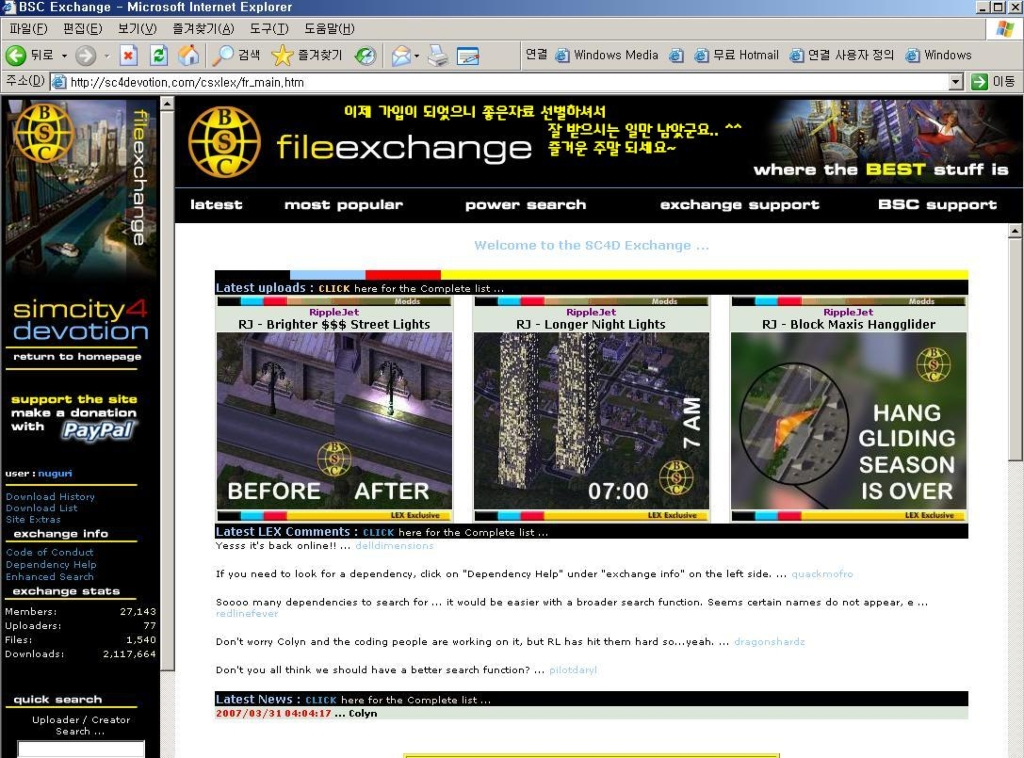The image size is (1024, 758).
Task: Open the exchange support tab
Action: pos(739,204)
